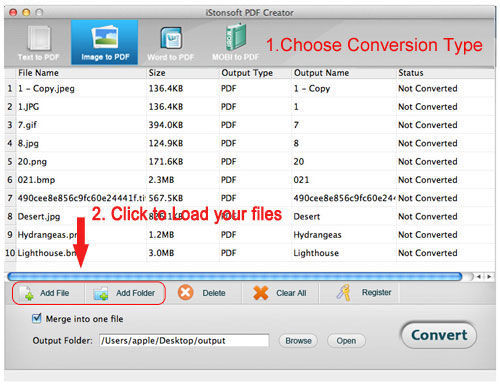Click the 2.3MB size cell
This screenshot has width=500, height=386.
point(161,180)
